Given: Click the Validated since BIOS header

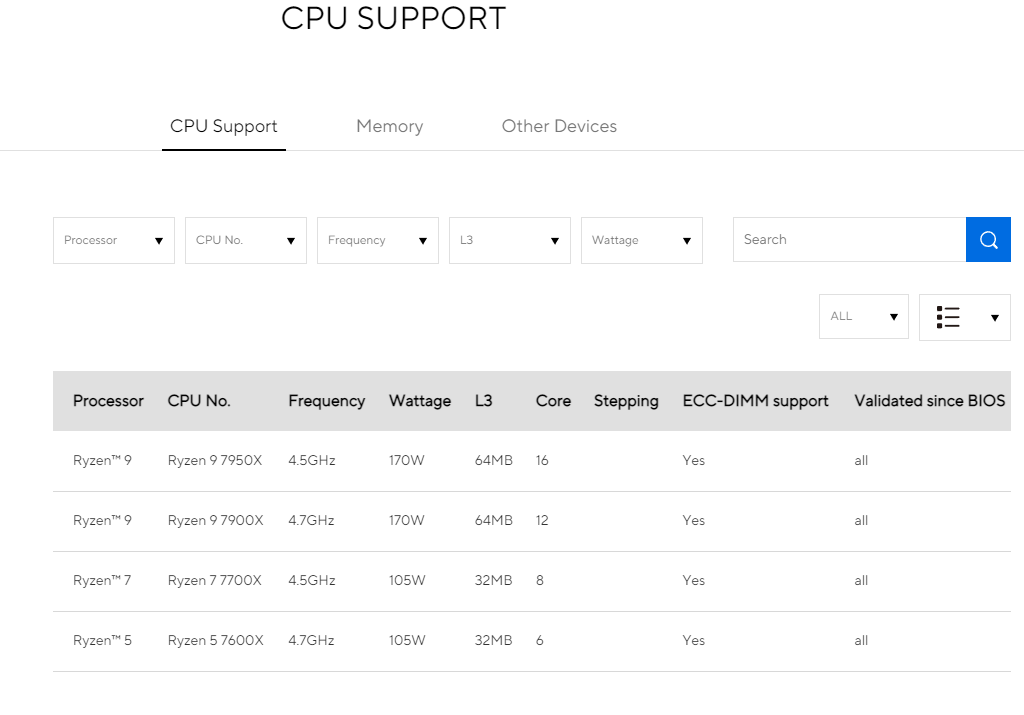Looking at the screenshot, I should [929, 401].
